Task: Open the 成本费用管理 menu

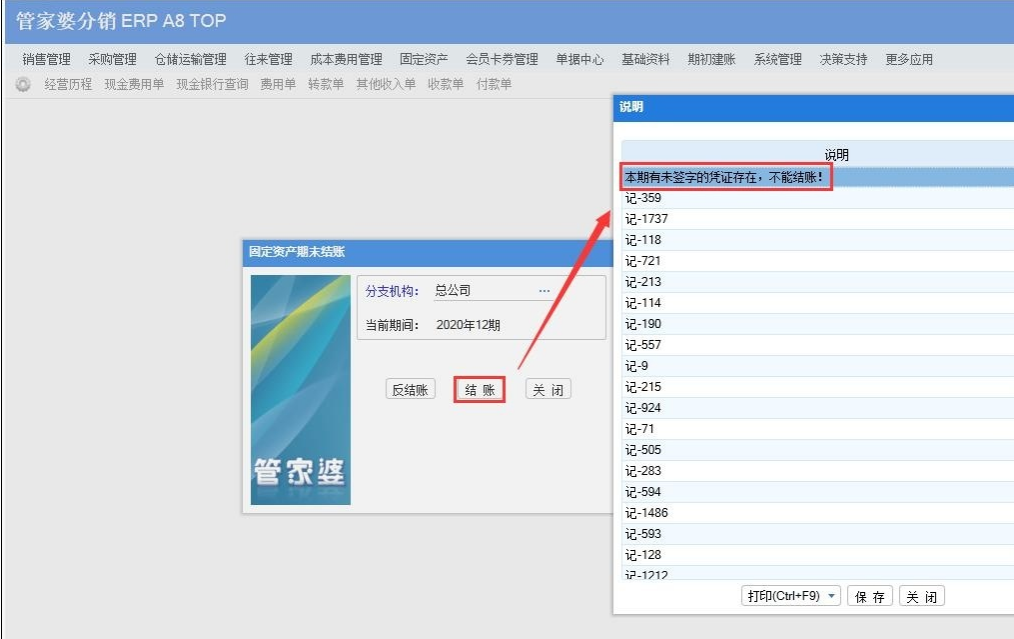Action: (x=346, y=60)
